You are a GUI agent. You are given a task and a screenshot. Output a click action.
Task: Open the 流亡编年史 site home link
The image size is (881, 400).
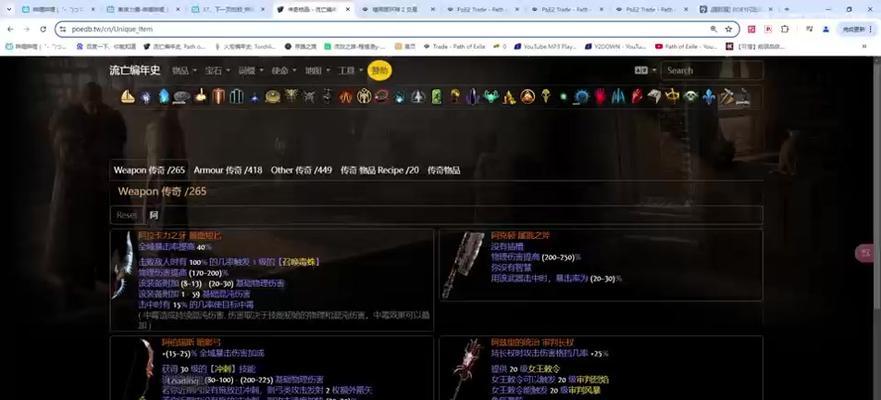pyautogui.click(x=135, y=70)
